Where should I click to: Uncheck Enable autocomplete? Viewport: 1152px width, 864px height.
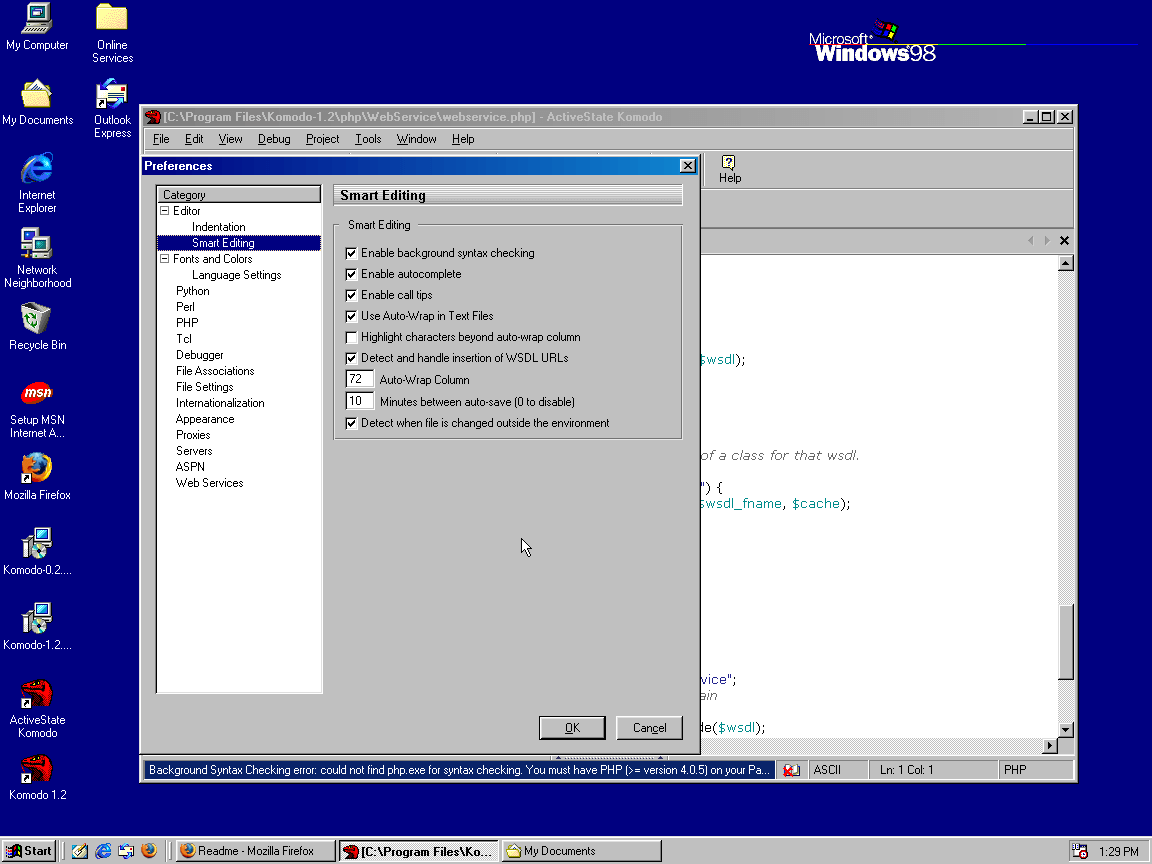click(351, 274)
